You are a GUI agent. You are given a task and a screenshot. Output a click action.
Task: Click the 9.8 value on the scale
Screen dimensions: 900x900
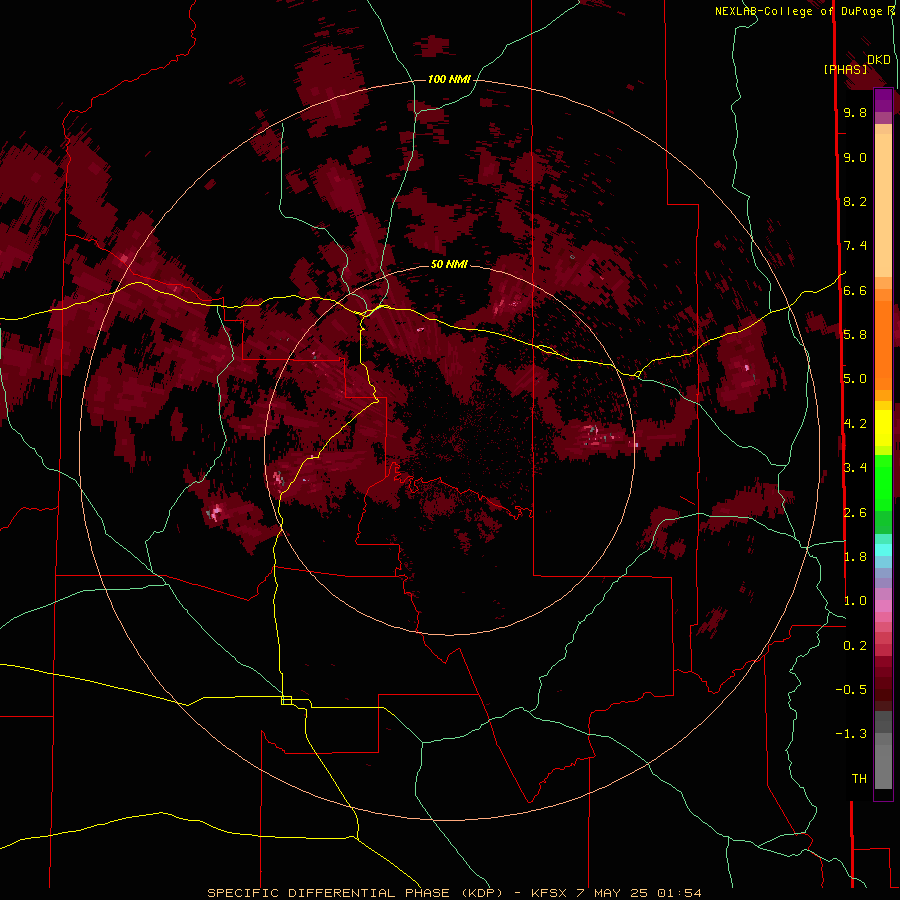click(855, 112)
